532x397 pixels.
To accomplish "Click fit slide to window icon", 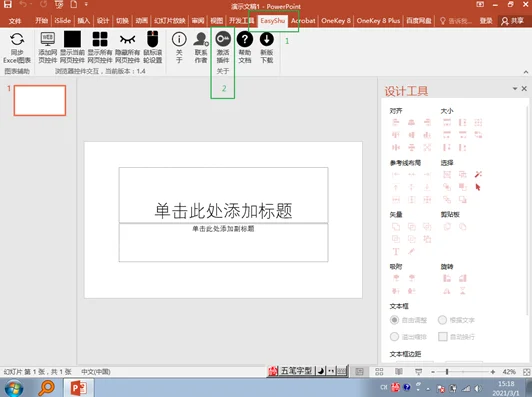I will pyautogui.click(x=526, y=372).
